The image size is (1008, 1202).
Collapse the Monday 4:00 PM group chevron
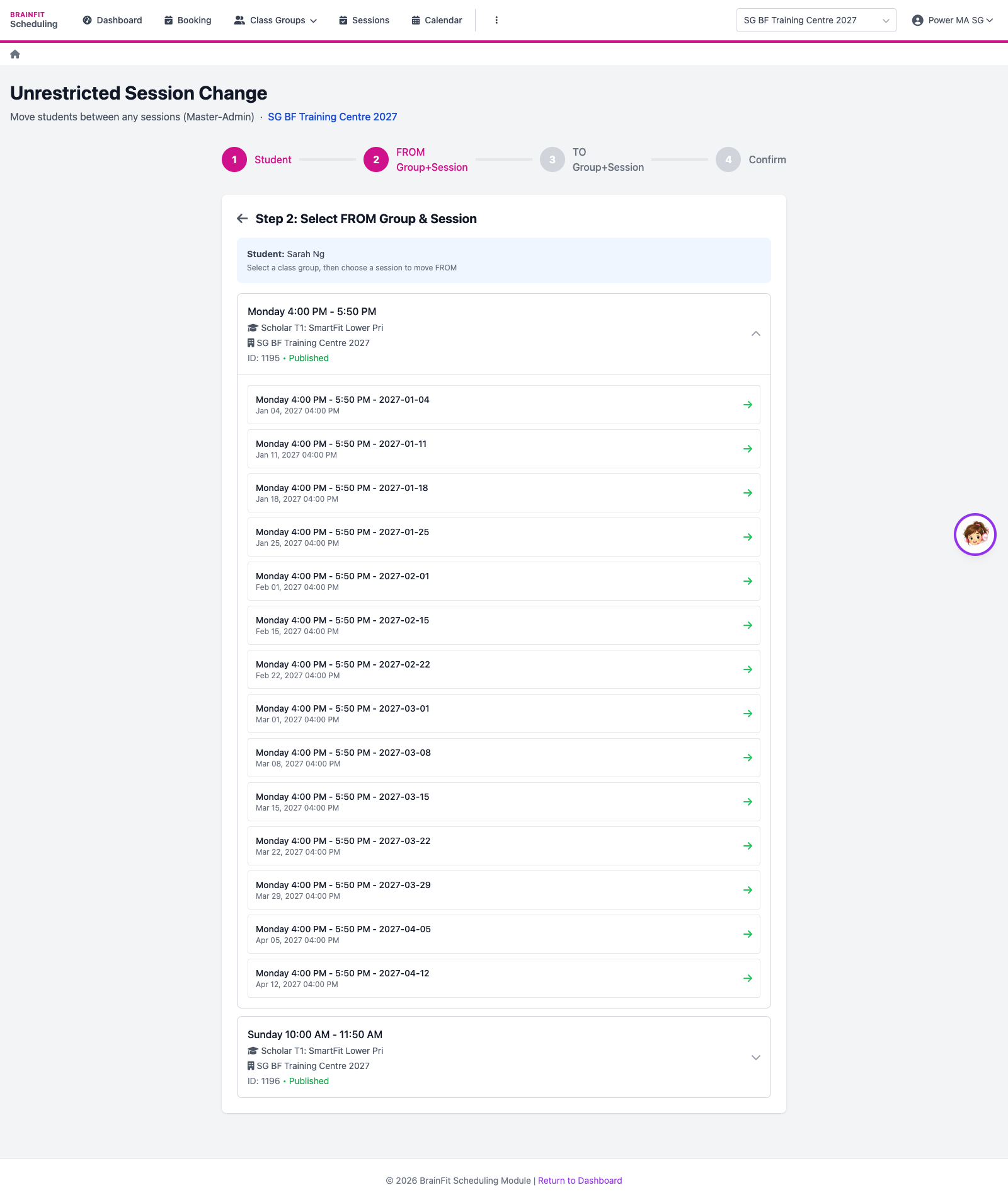(756, 334)
